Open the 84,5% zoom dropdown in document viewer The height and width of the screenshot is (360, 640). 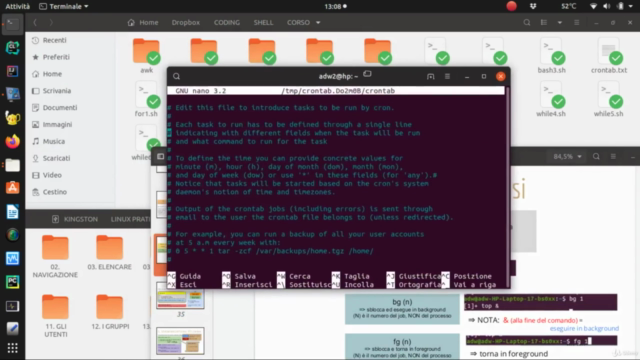pos(567,157)
